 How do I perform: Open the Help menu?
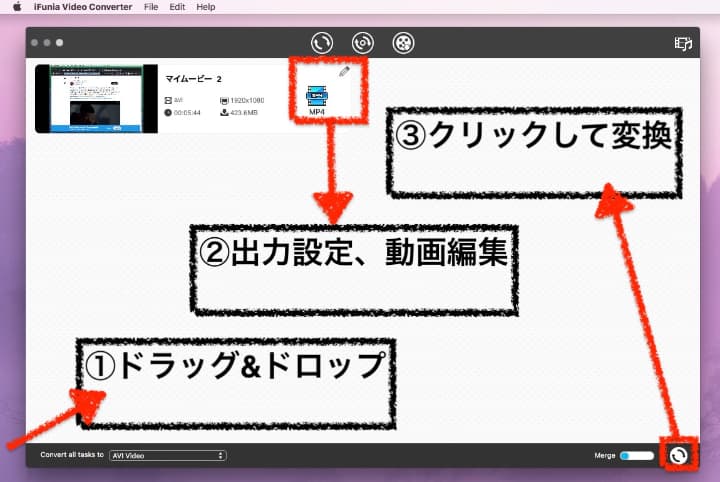(206, 7)
